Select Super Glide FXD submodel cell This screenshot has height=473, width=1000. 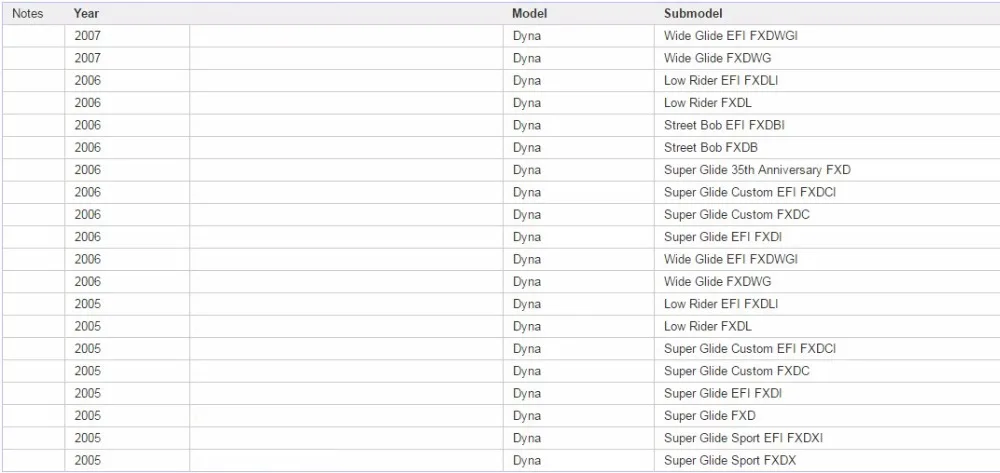pyautogui.click(x=709, y=416)
